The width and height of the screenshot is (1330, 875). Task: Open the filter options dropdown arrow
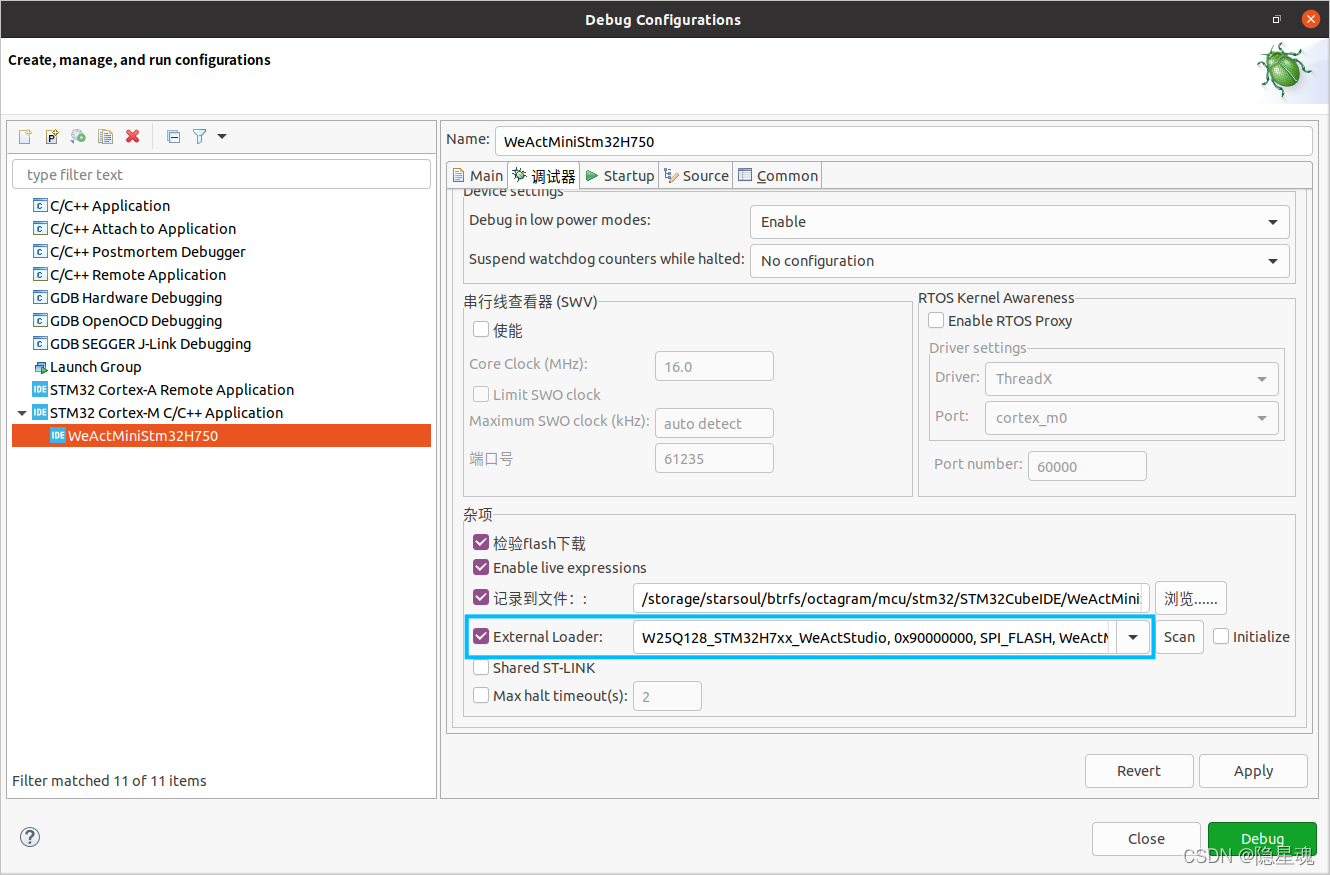point(222,136)
